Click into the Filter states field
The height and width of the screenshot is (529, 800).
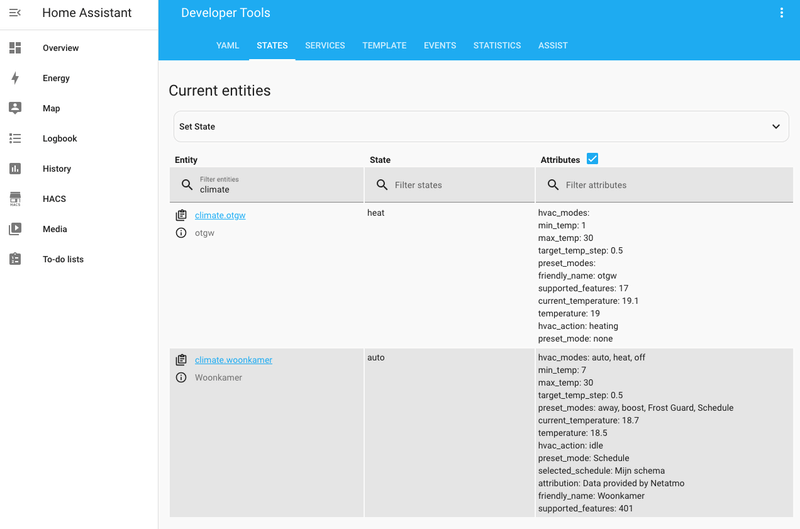point(449,185)
